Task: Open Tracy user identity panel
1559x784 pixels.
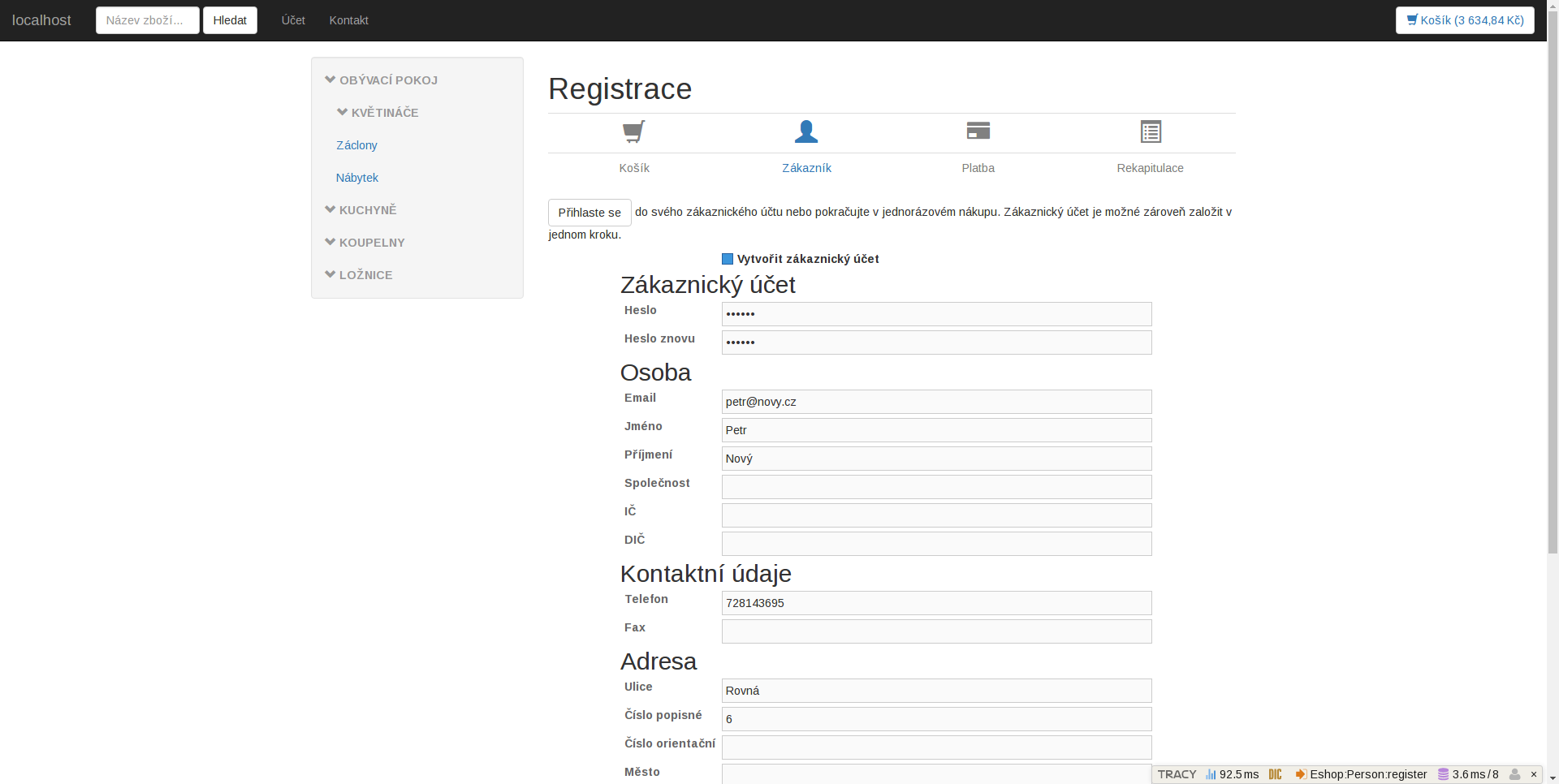Action: pyautogui.click(x=1514, y=774)
